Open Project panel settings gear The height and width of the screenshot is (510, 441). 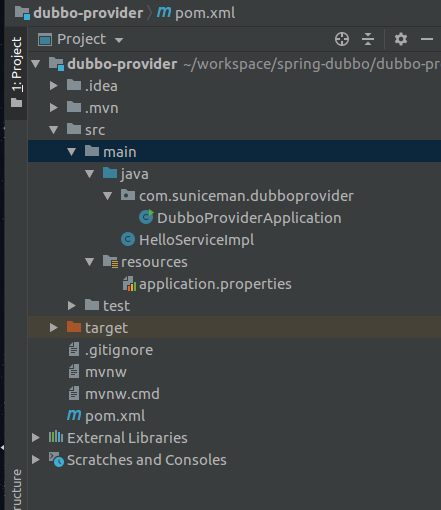point(401,39)
